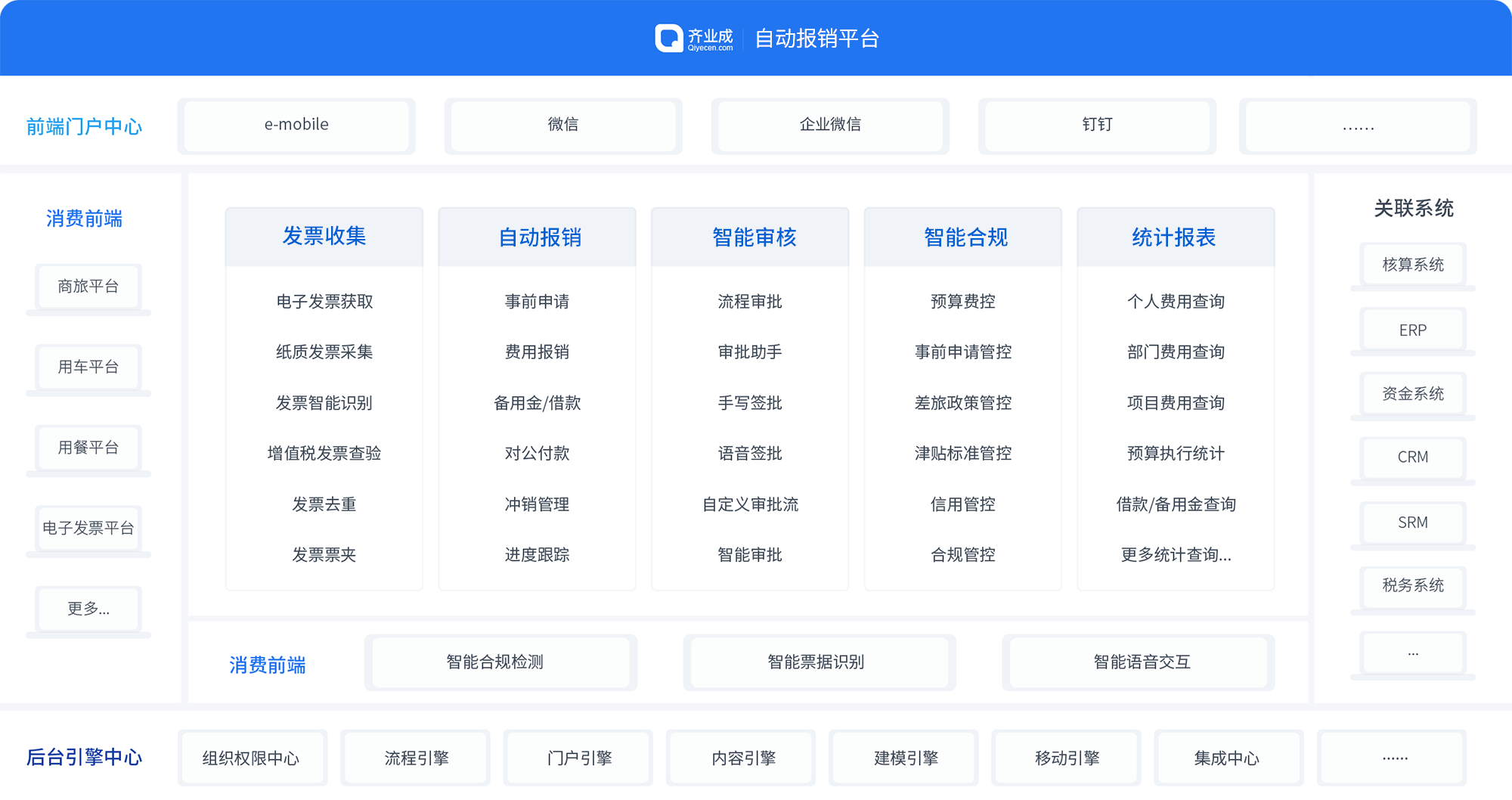Select 商旅平台 in the left sidebar
The width and height of the screenshot is (1512, 800).
(x=87, y=287)
